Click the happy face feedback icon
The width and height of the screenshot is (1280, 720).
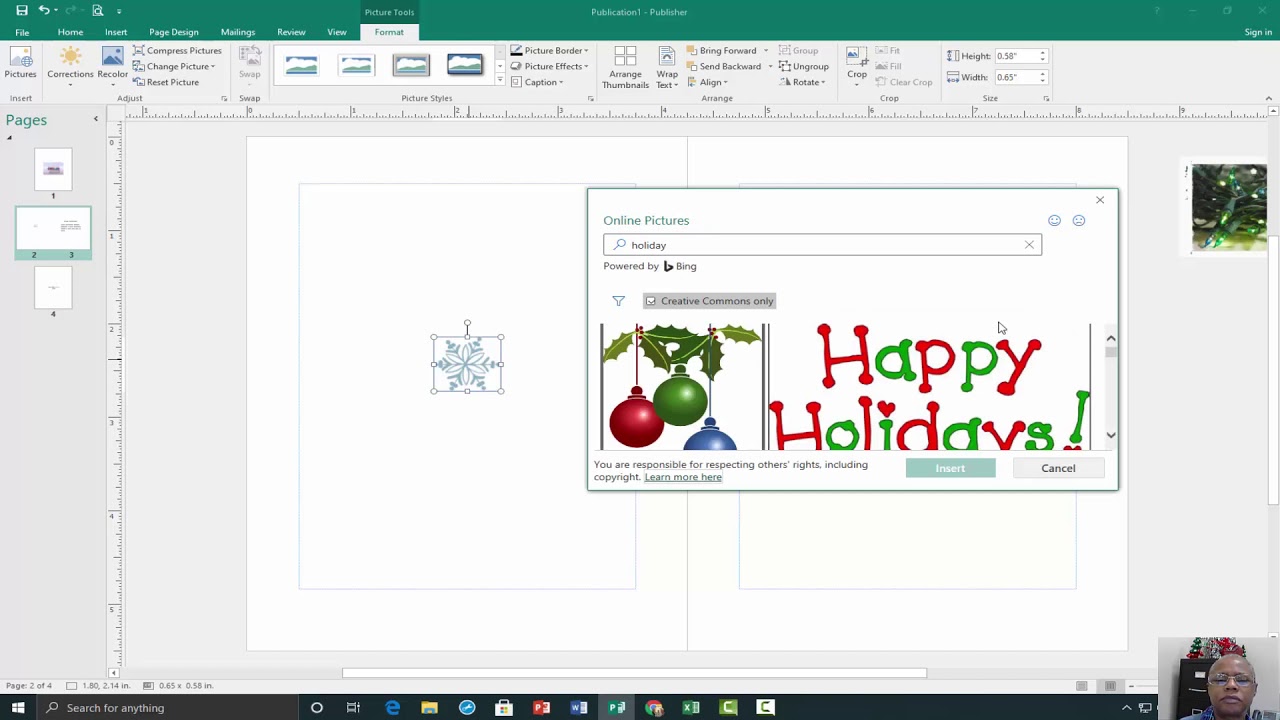pyautogui.click(x=1054, y=220)
